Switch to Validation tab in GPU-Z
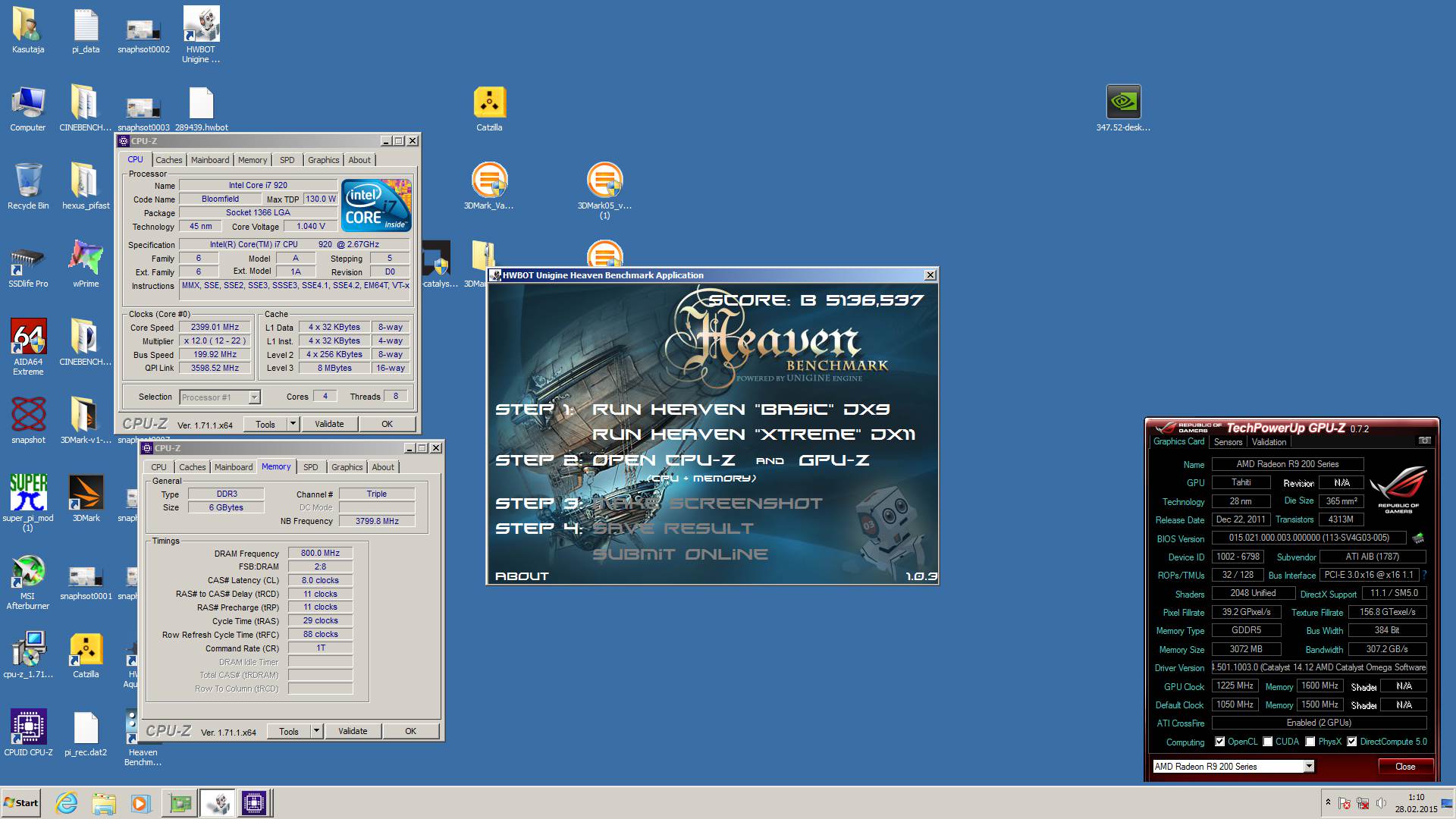 click(1269, 442)
